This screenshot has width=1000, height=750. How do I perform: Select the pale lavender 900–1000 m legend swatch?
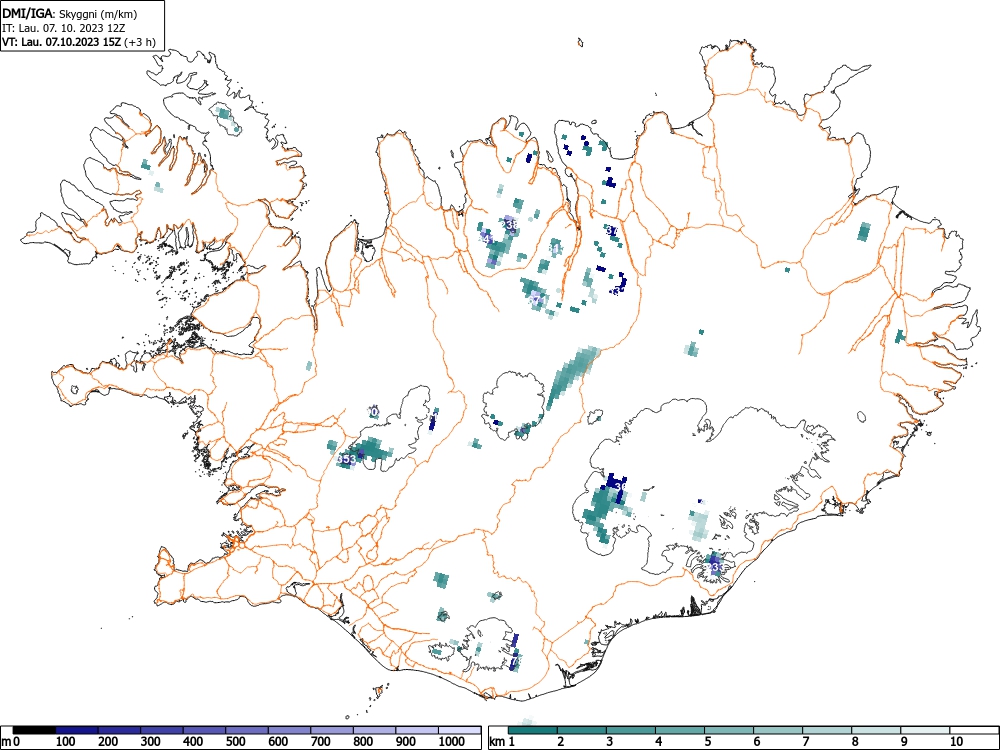tap(417, 730)
